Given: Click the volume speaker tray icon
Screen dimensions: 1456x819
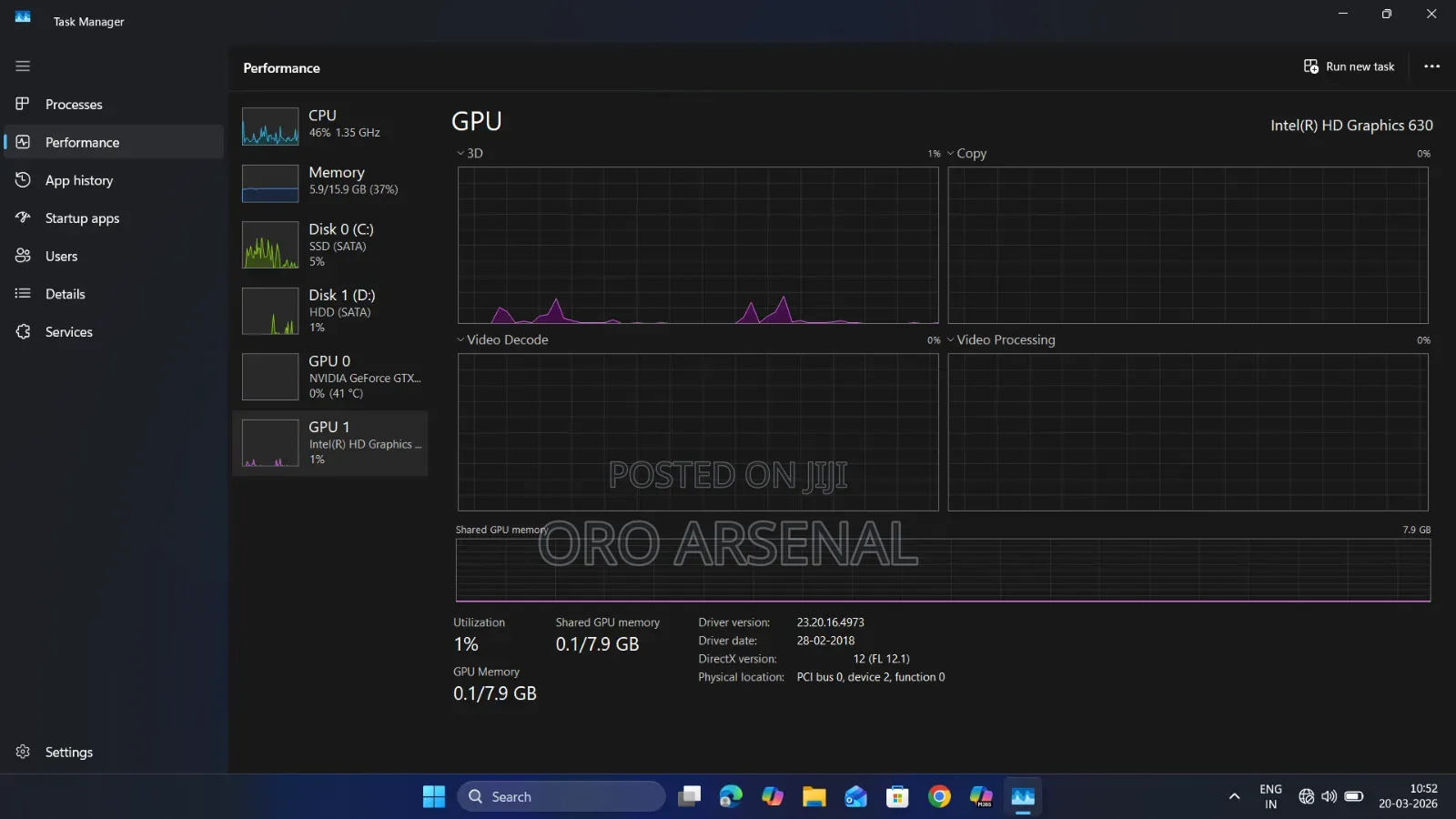Looking at the screenshot, I should click(1330, 797).
